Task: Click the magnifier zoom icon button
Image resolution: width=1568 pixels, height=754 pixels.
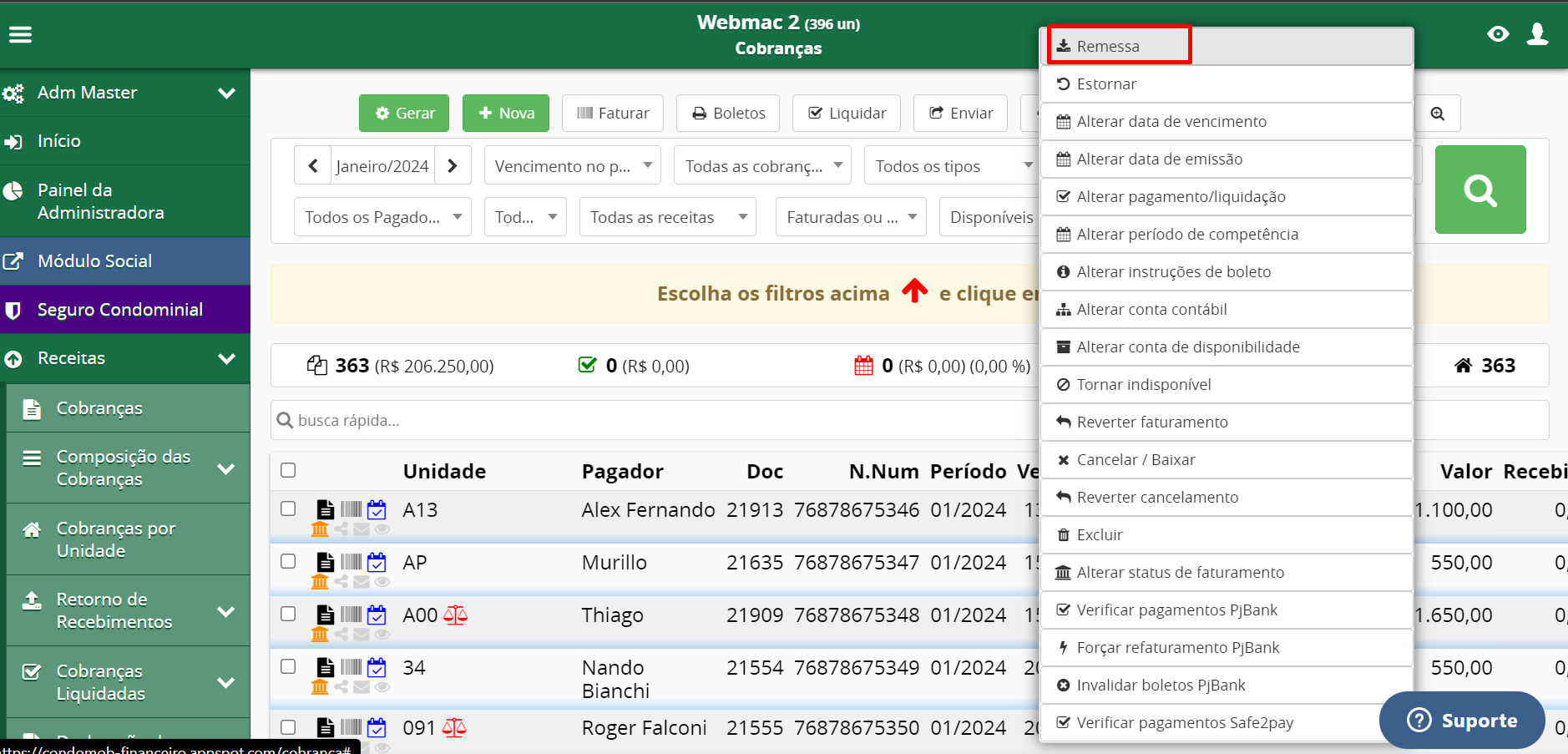Action: pyautogui.click(x=1438, y=114)
